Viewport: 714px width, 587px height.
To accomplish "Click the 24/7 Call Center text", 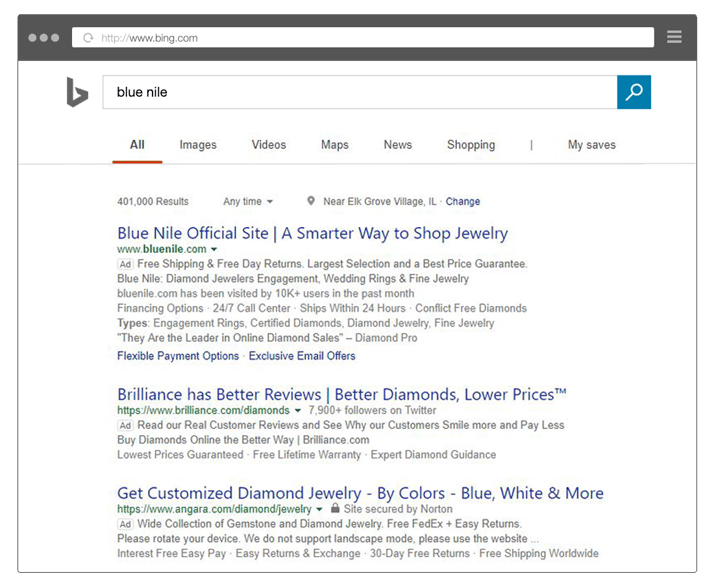I will pos(251,308).
